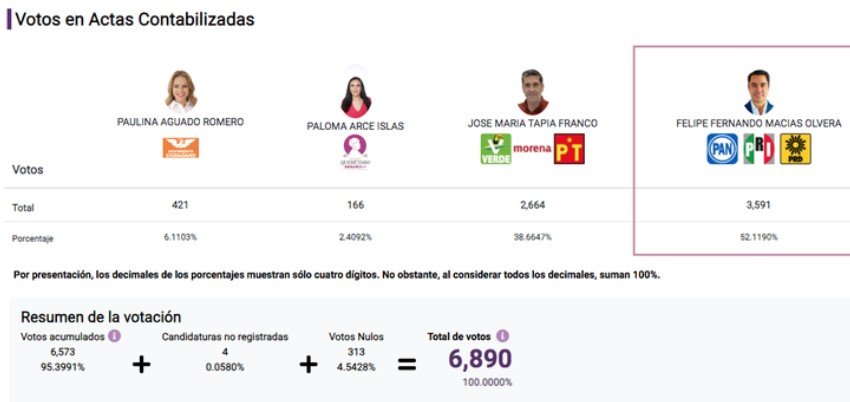Click the PRI party logo
Viewport: 850px width, 402px height.
point(759,149)
